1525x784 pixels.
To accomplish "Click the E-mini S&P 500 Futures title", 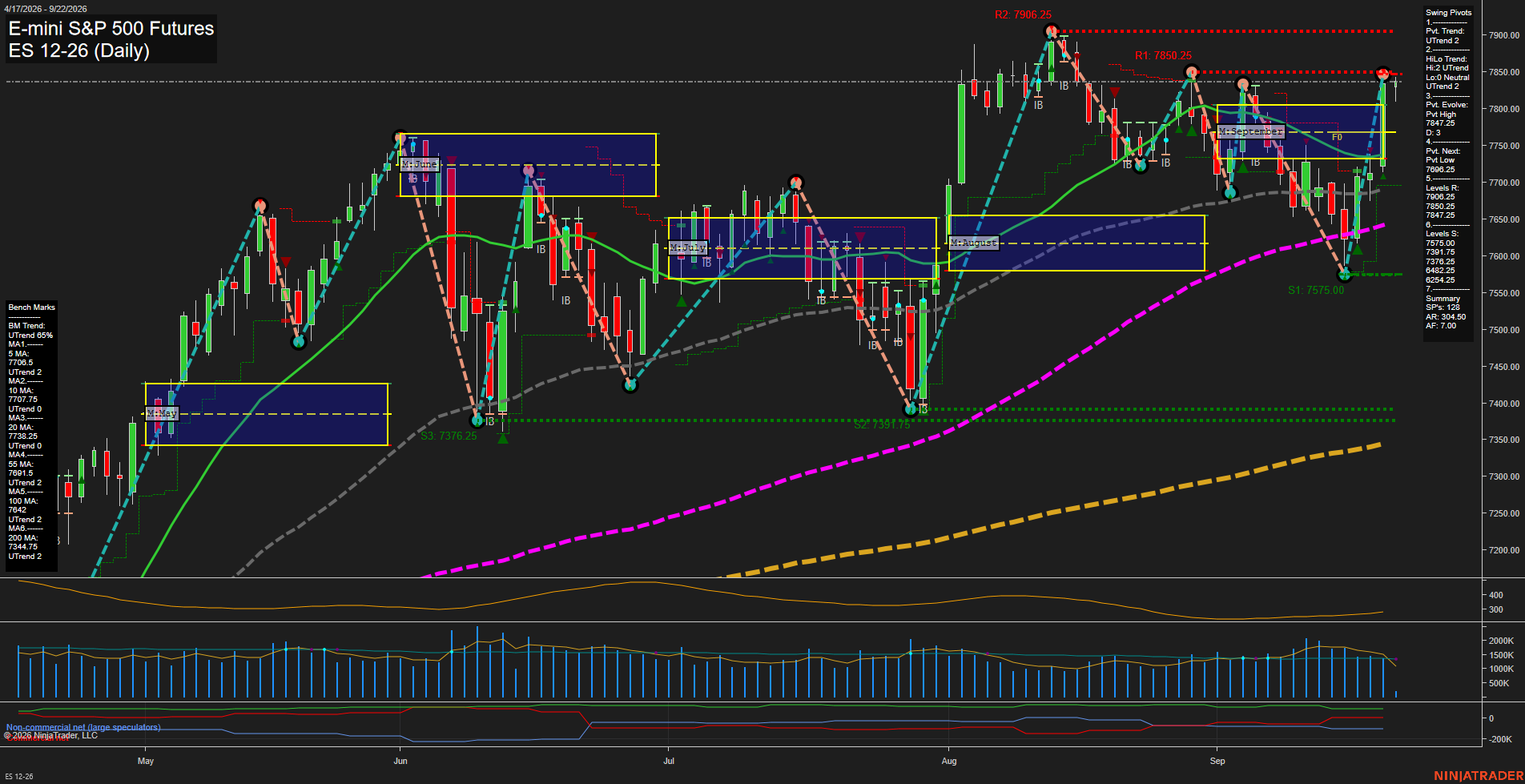I will click(111, 29).
